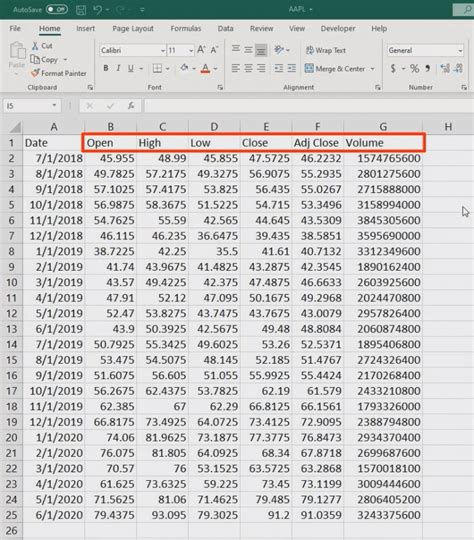The height and width of the screenshot is (540, 474).
Task: Click the Select All corner triangle
Action: click(15, 127)
